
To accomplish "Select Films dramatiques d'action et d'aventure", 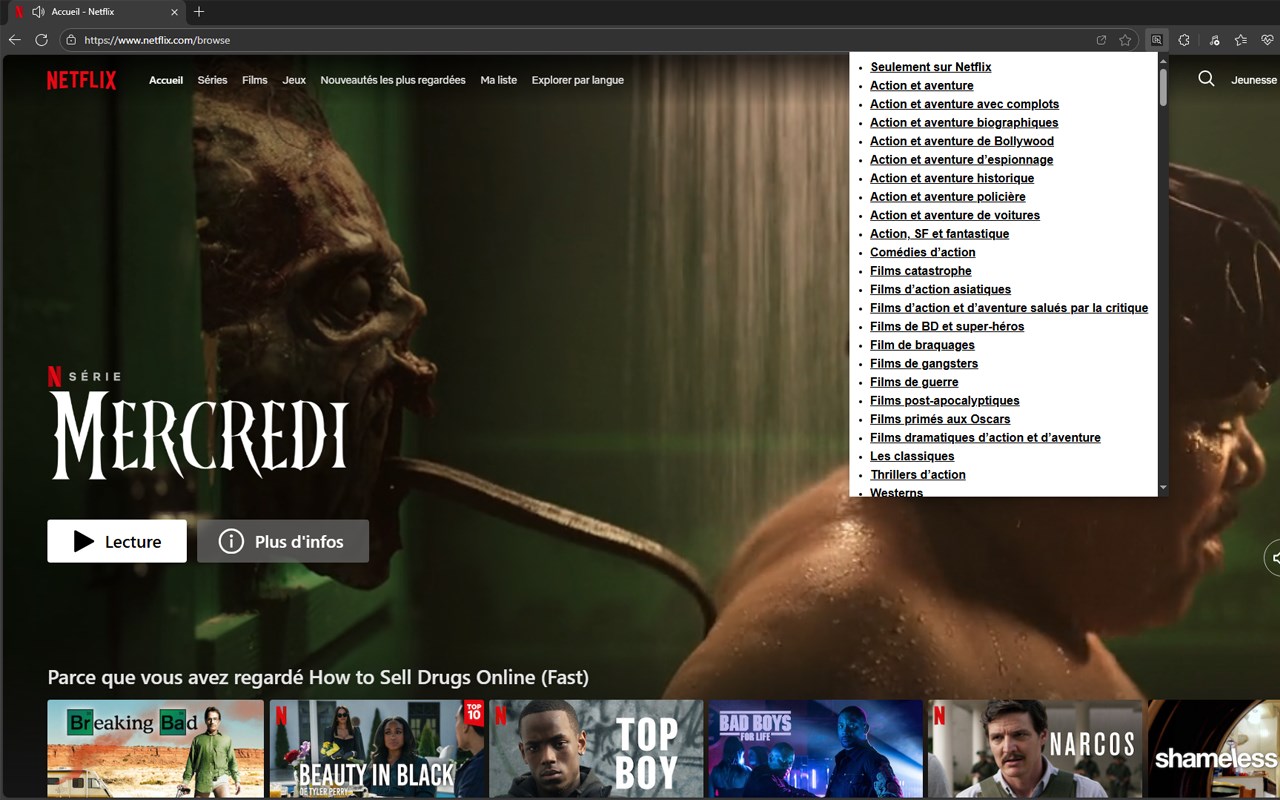I will [x=985, y=437].
